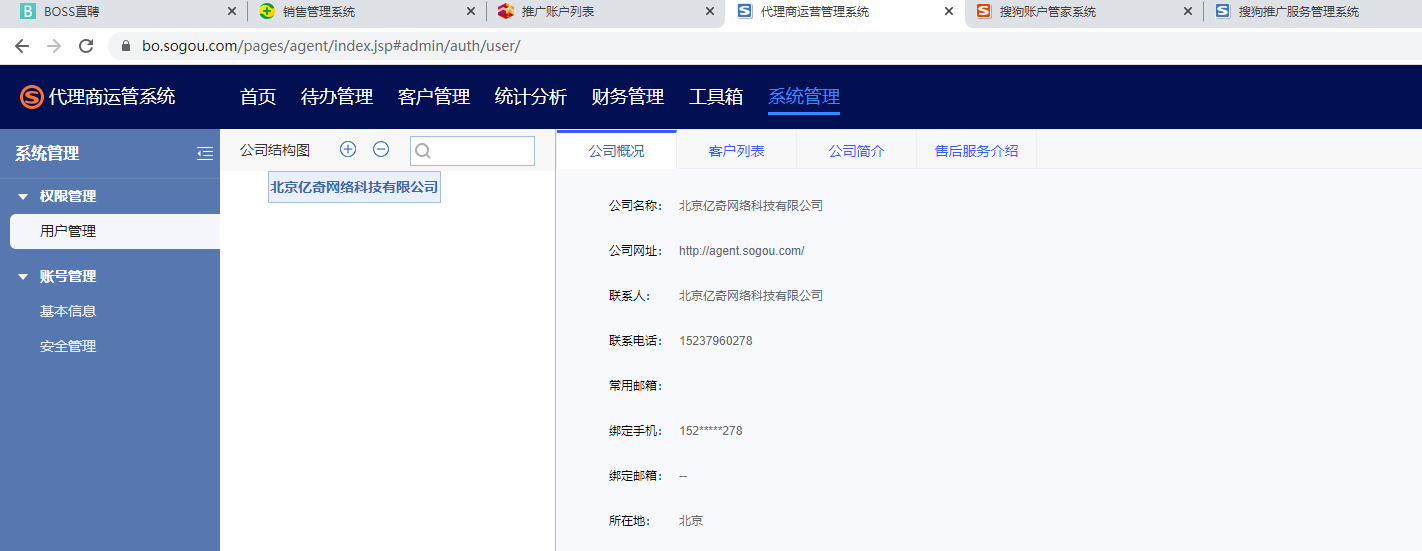Collapse the 权限管理 section arrow

coord(23,197)
